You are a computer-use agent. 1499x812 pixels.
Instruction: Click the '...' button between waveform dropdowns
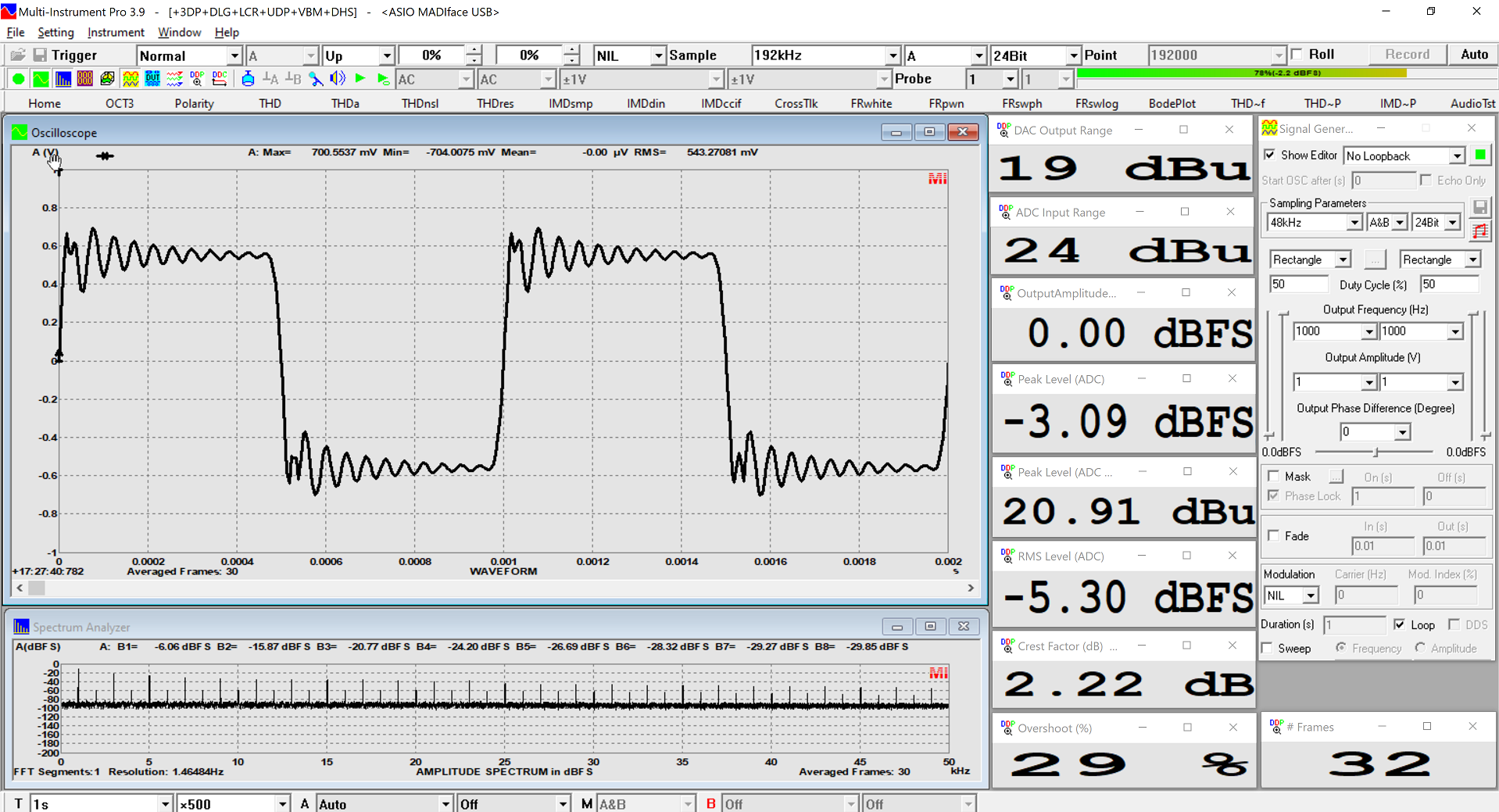tap(1375, 259)
